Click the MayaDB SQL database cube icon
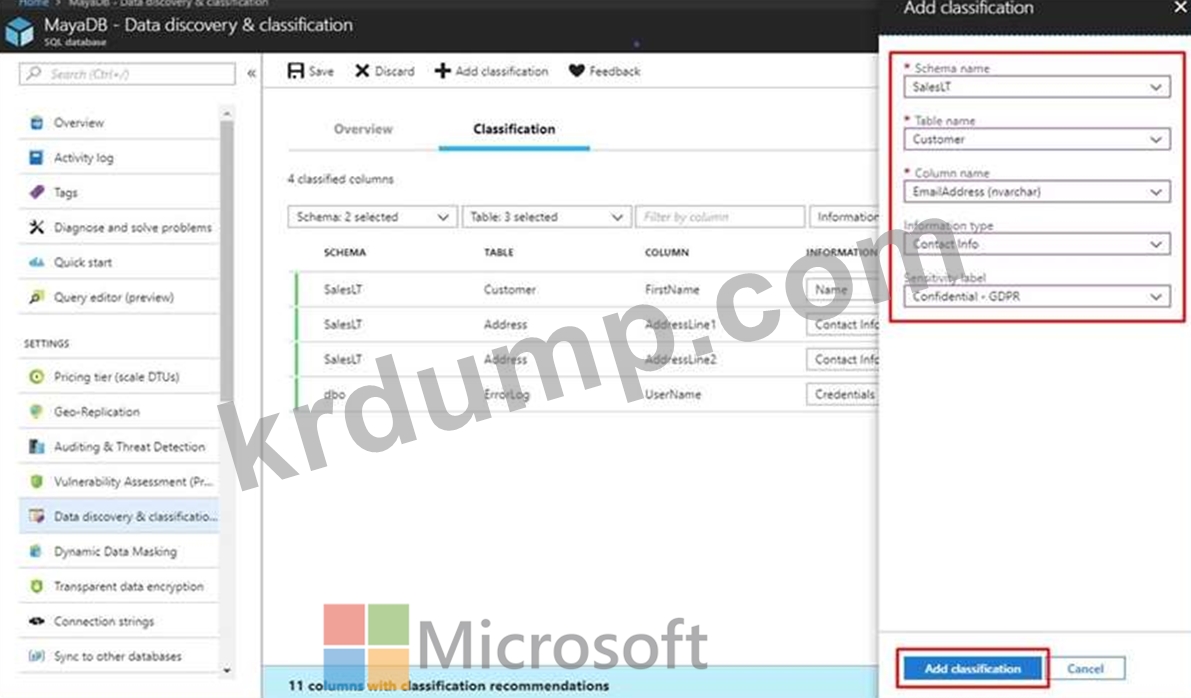This screenshot has height=698, width=1191. [x=19, y=31]
